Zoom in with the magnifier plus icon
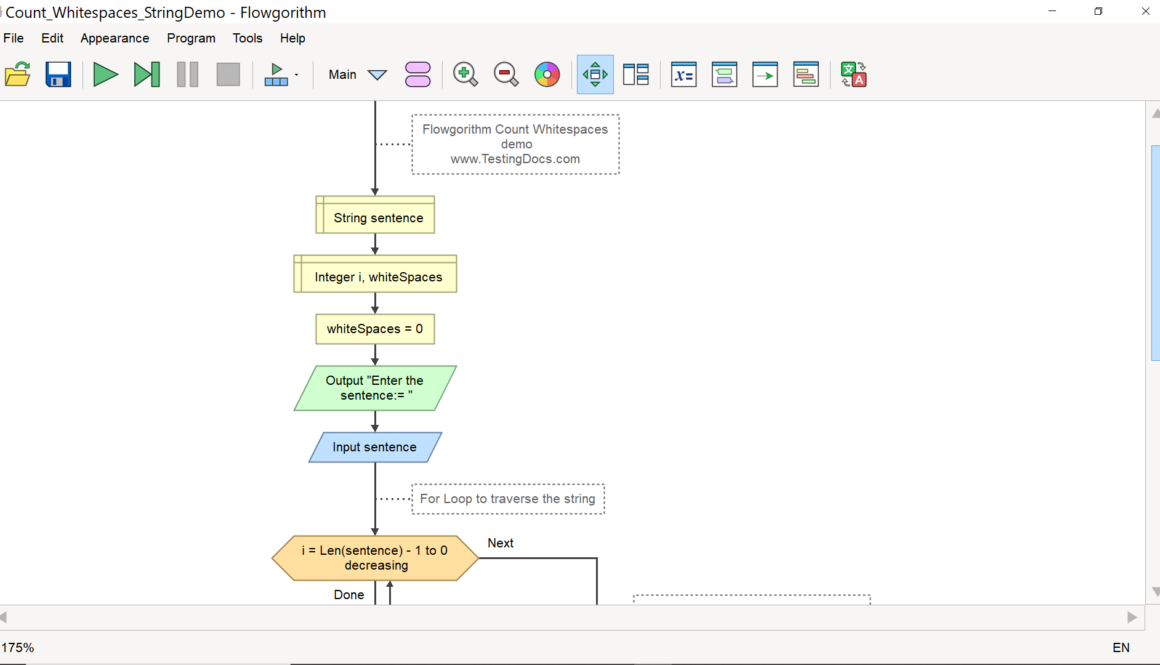This screenshot has width=1160, height=665. click(x=465, y=75)
